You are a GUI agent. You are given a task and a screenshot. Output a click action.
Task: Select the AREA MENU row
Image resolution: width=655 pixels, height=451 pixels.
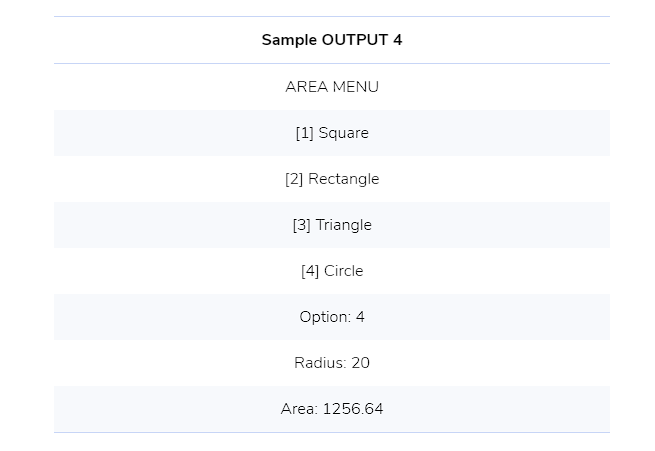point(332,87)
